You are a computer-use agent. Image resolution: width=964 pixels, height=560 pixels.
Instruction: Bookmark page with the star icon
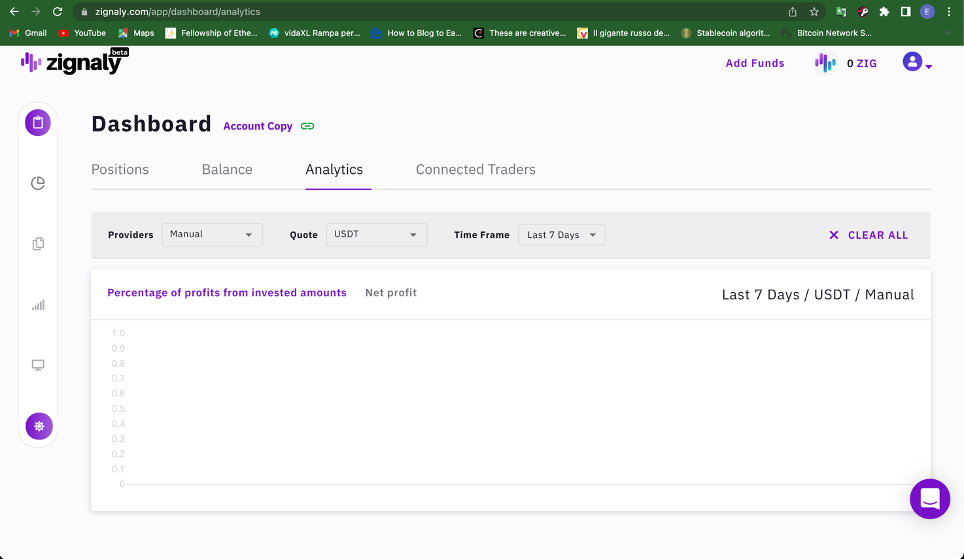coord(814,12)
